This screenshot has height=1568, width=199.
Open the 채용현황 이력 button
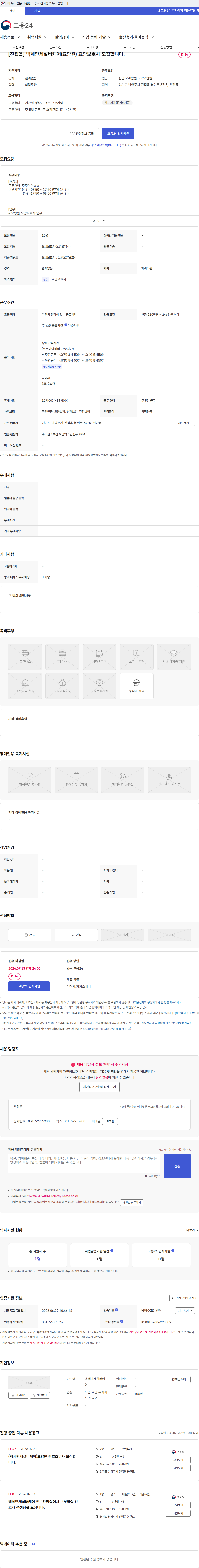coord(178,1379)
